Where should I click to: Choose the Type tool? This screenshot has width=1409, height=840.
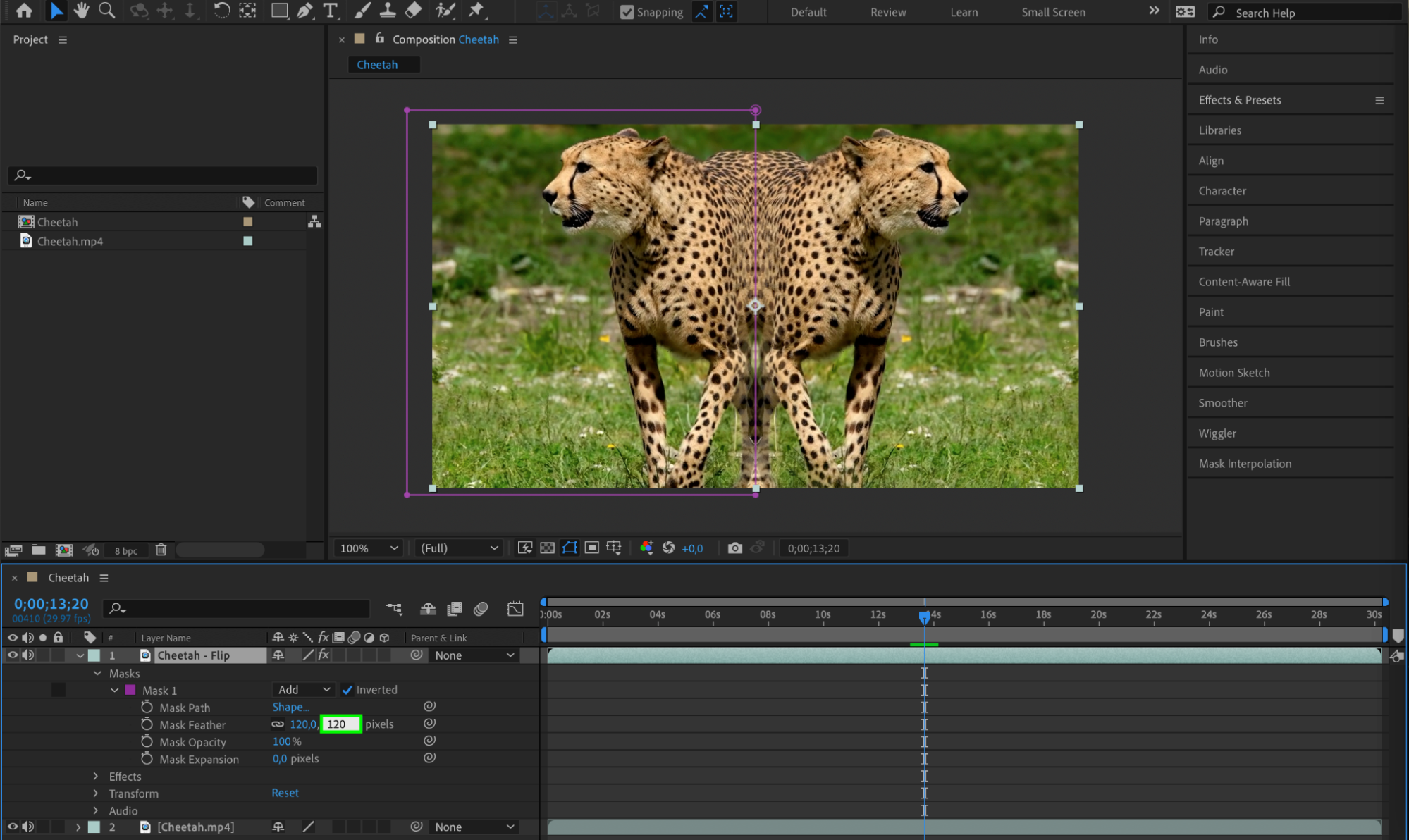pos(330,11)
